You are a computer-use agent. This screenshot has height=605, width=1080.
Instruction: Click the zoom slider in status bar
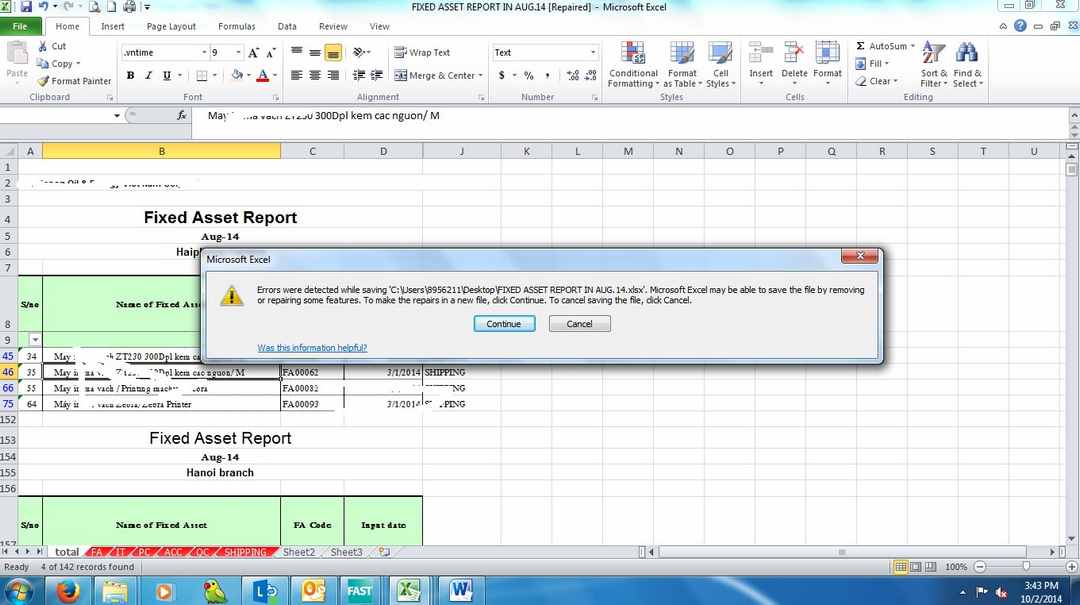[1026, 566]
